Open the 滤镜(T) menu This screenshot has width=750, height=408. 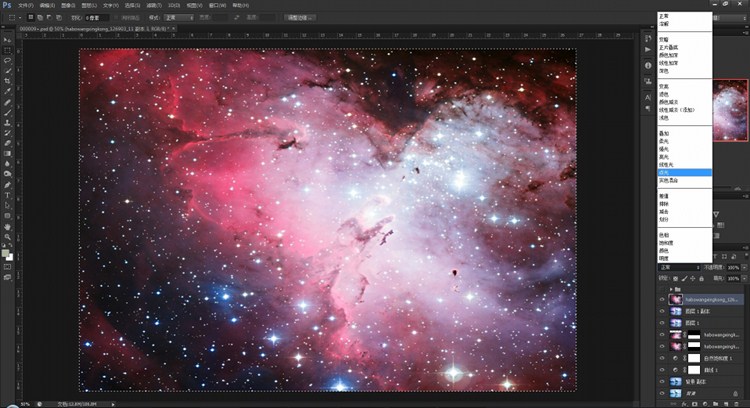point(154,5)
